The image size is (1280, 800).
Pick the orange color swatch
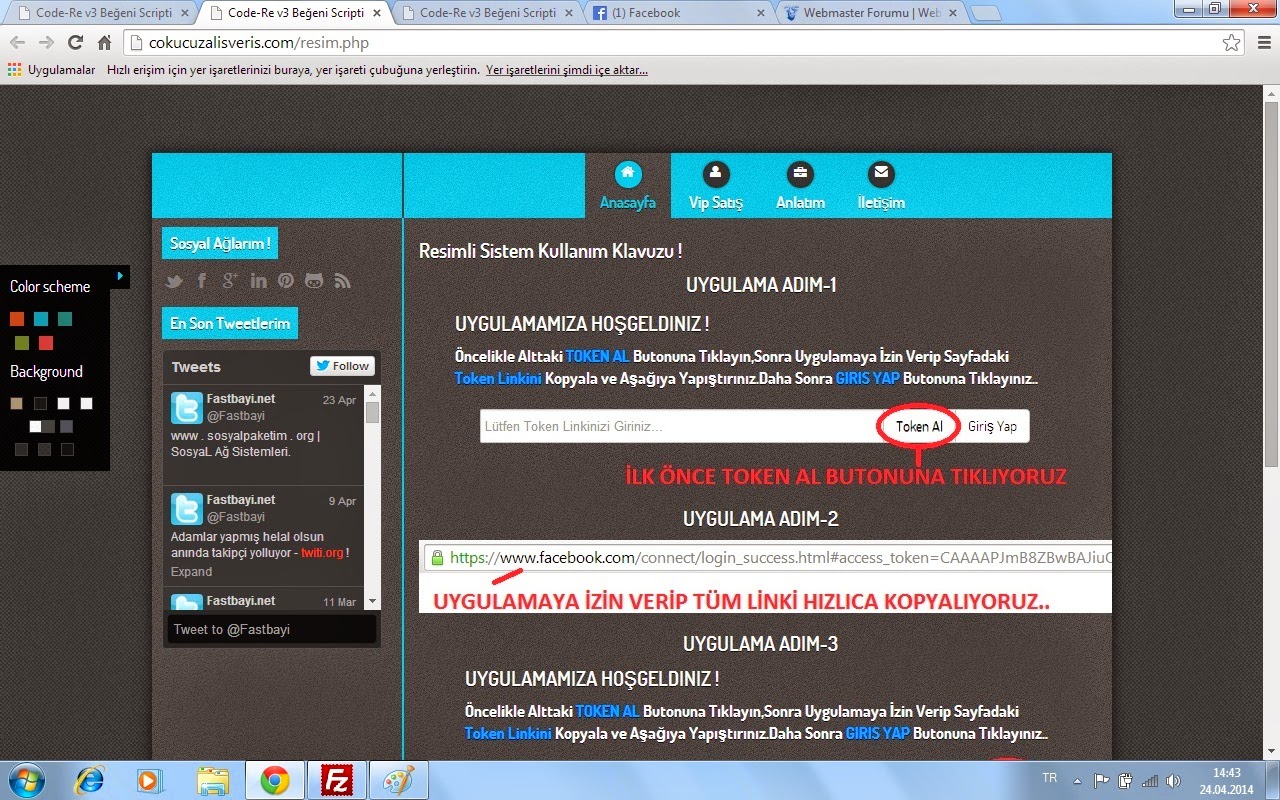(17, 319)
